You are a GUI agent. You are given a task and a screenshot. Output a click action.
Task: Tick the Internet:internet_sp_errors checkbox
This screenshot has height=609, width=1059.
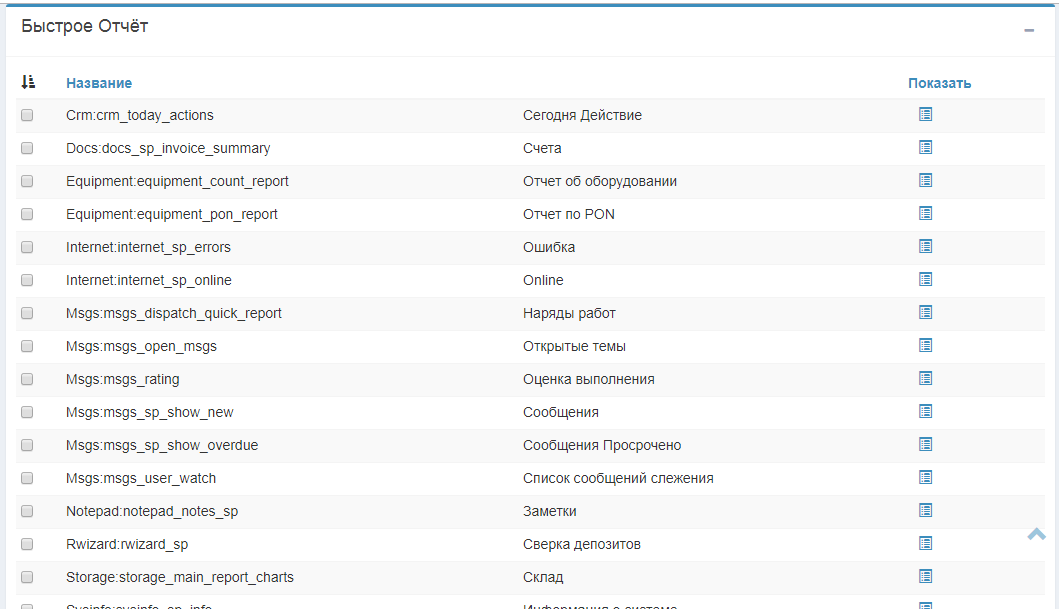pos(27,247)
